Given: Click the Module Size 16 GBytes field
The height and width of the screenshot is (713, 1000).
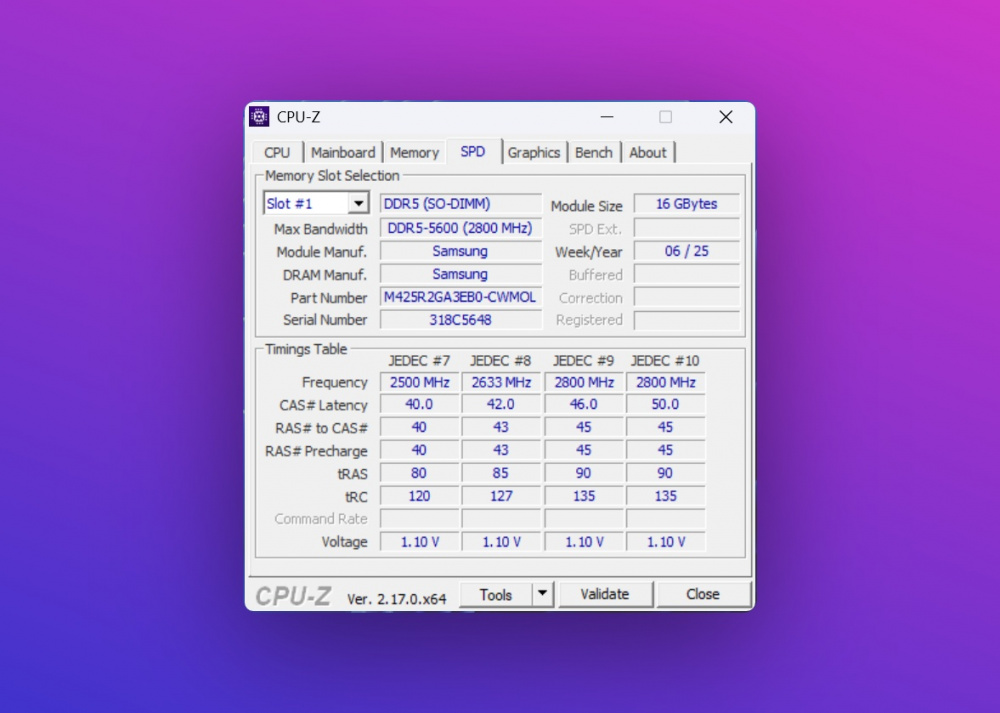Looking at the screenshot, I should point(686,204).
